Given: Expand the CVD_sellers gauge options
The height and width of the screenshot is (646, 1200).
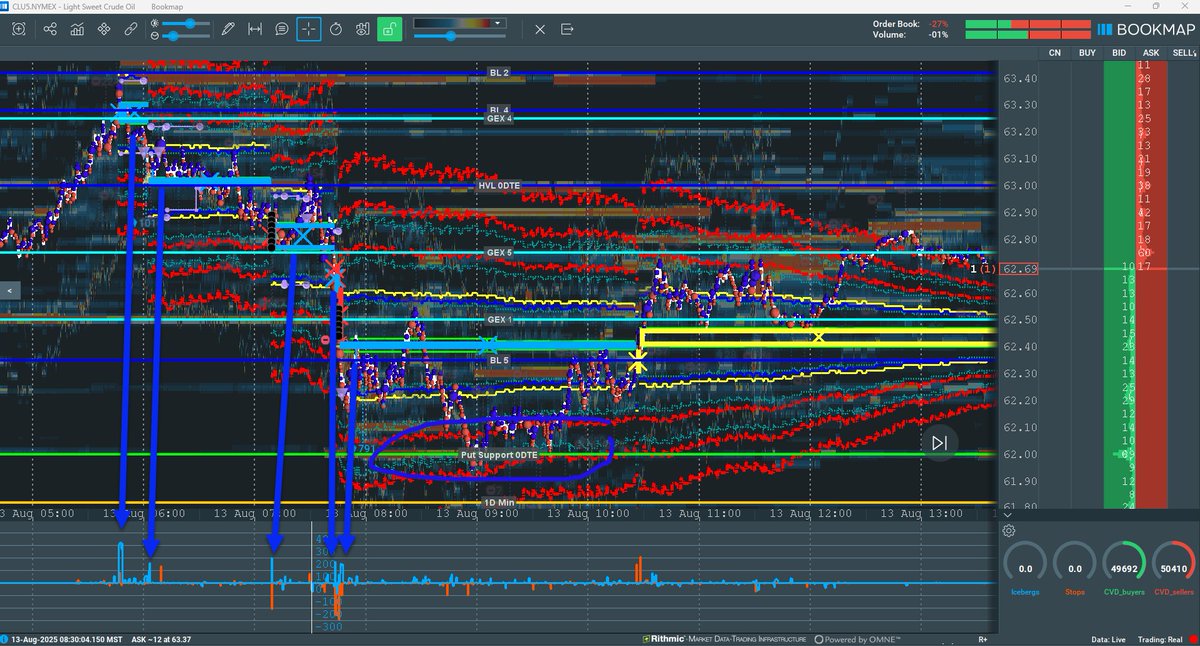Looking at the screenshot, I should (1174, 568).
